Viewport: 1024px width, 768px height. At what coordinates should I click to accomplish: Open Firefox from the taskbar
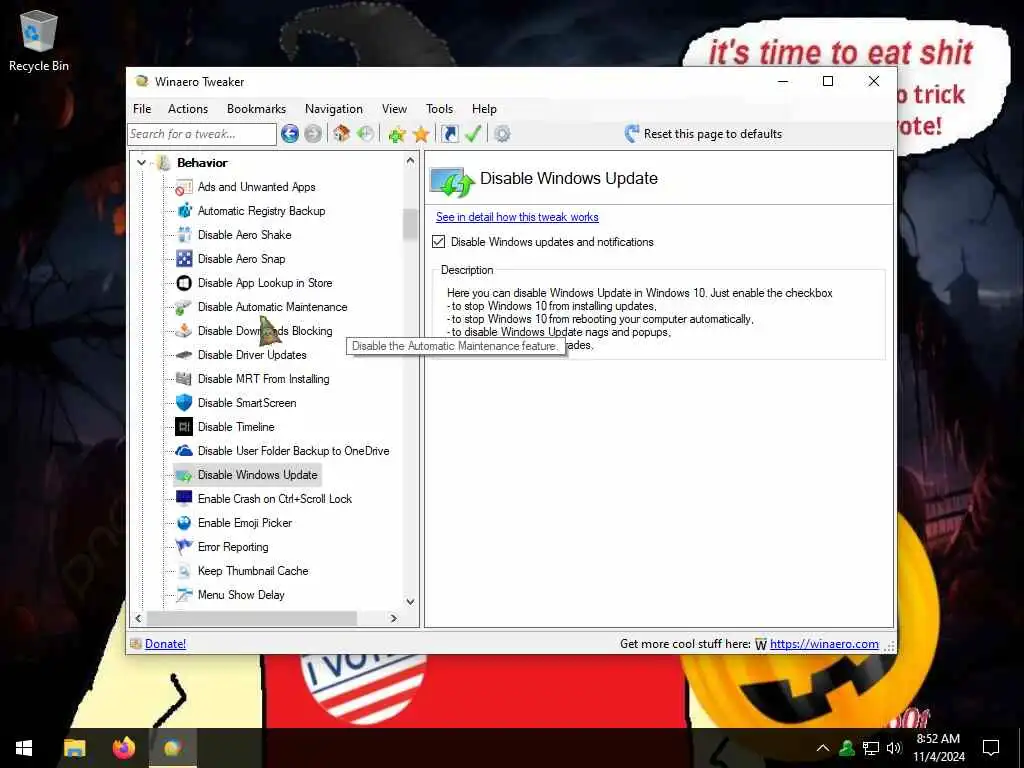coord(123,748)
